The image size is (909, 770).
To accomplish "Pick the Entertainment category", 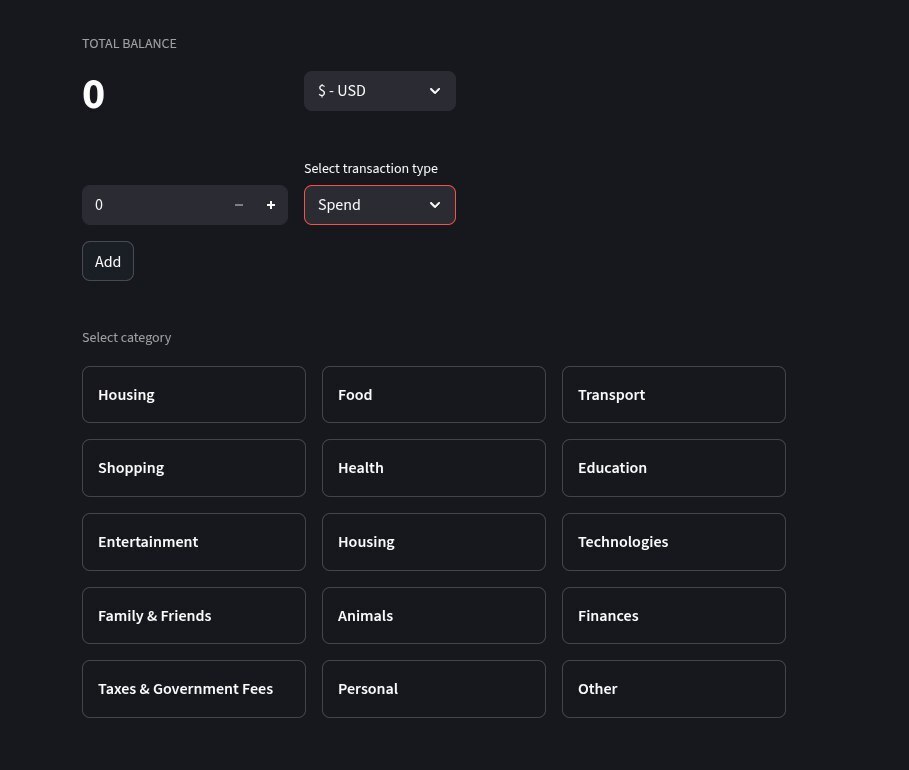I will [x=194, y=542].
